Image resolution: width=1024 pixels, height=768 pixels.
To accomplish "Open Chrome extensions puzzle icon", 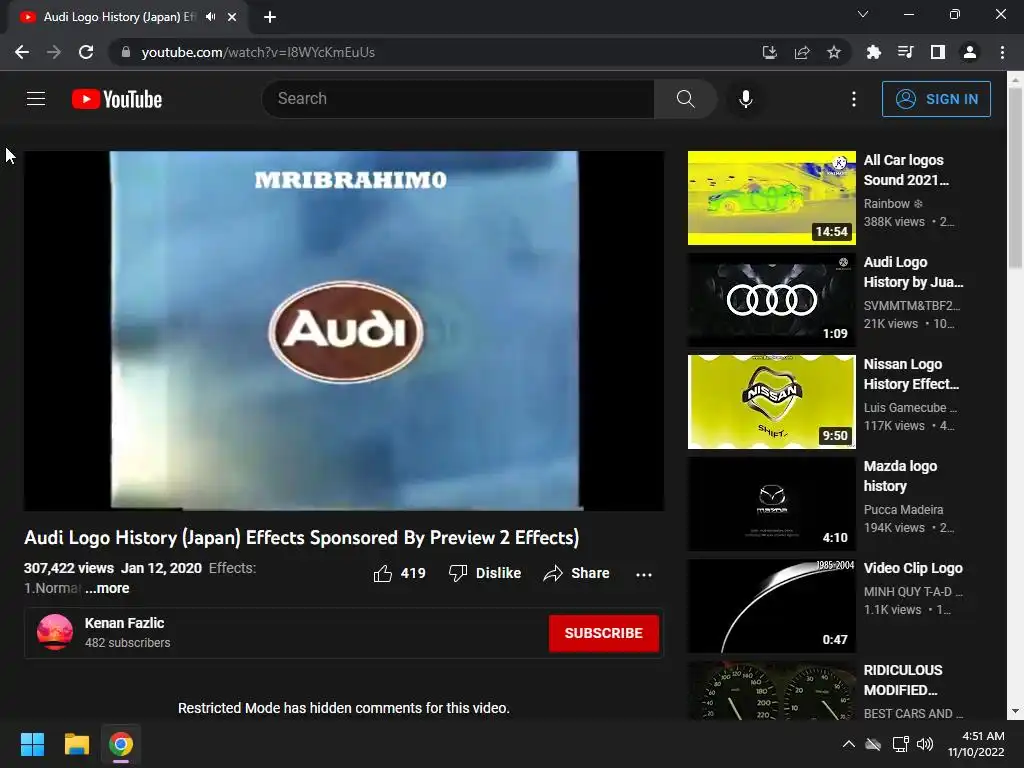I will pos(873,52).
